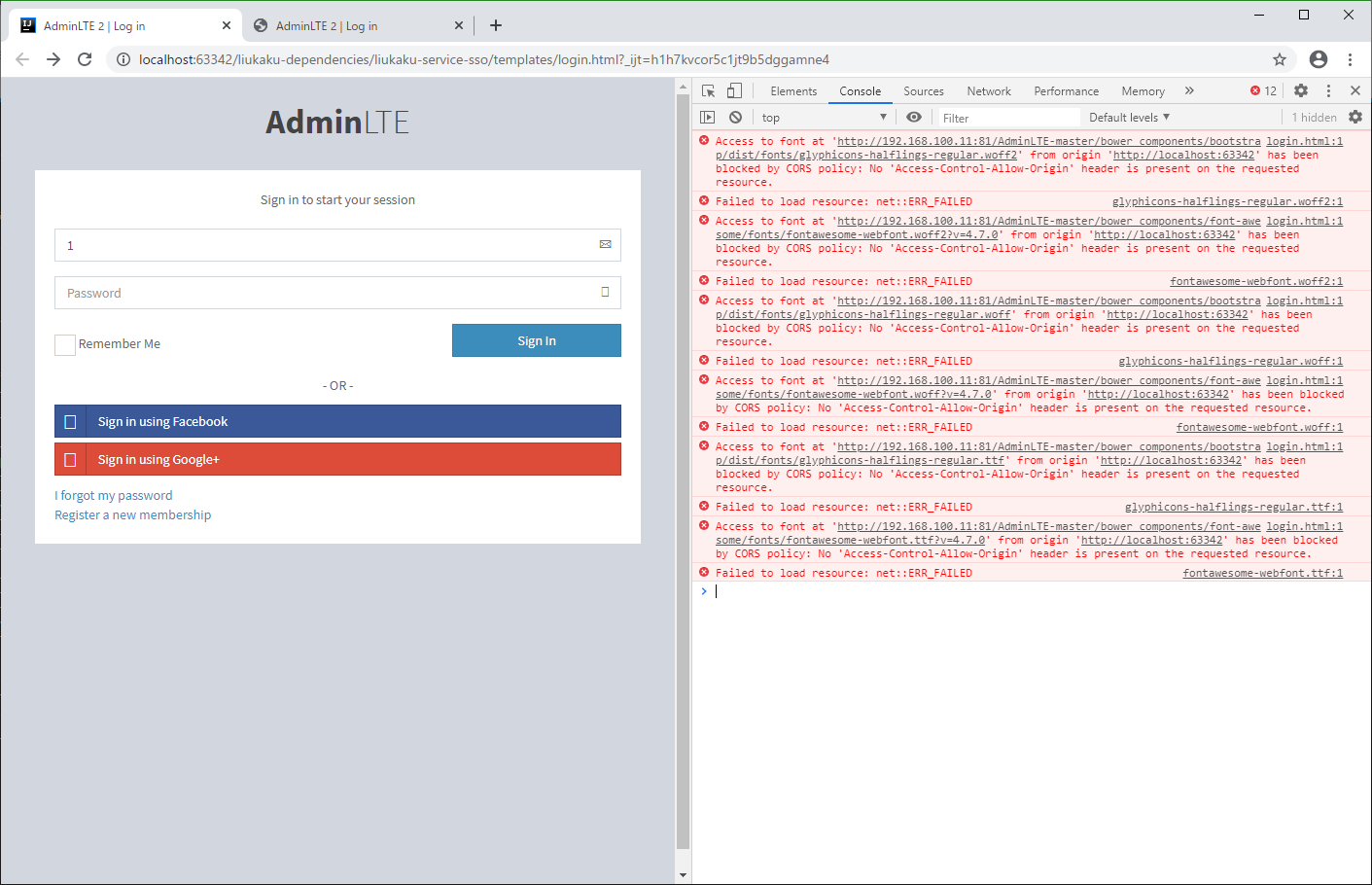Open glyphicons-halflings-regular.woff:1 source link
The width and height of the screenshot is (1372, 885).
point(1231,361)
